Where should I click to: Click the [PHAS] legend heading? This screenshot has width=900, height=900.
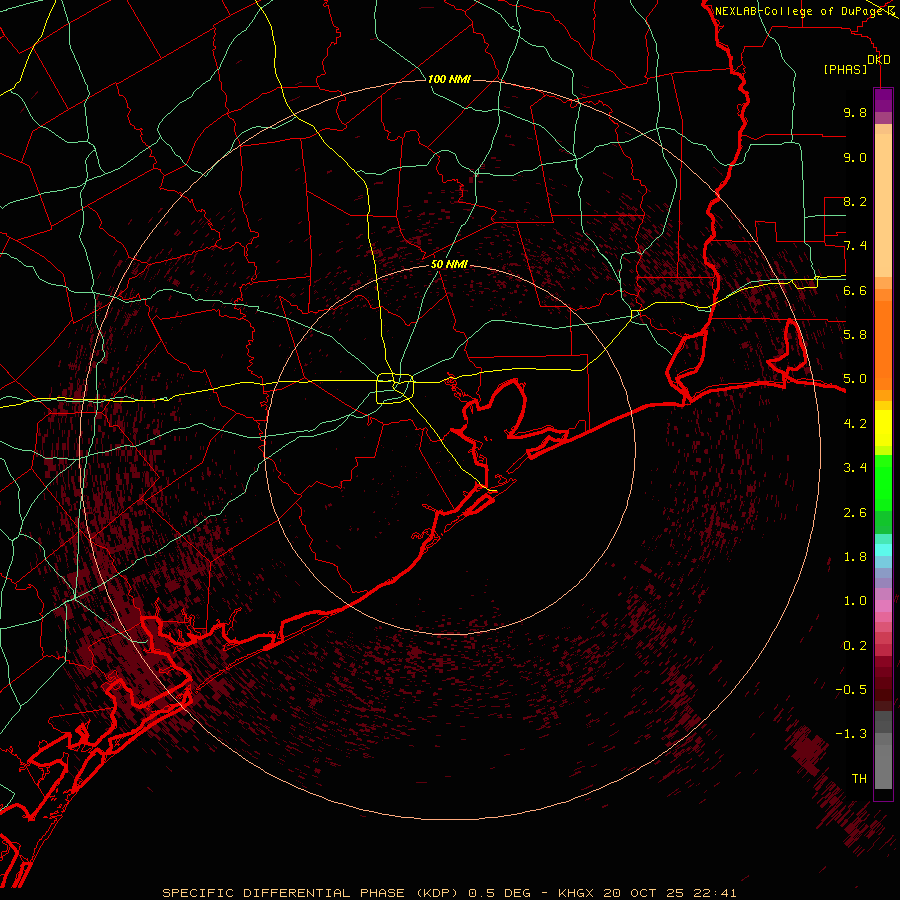click(845, 69)
